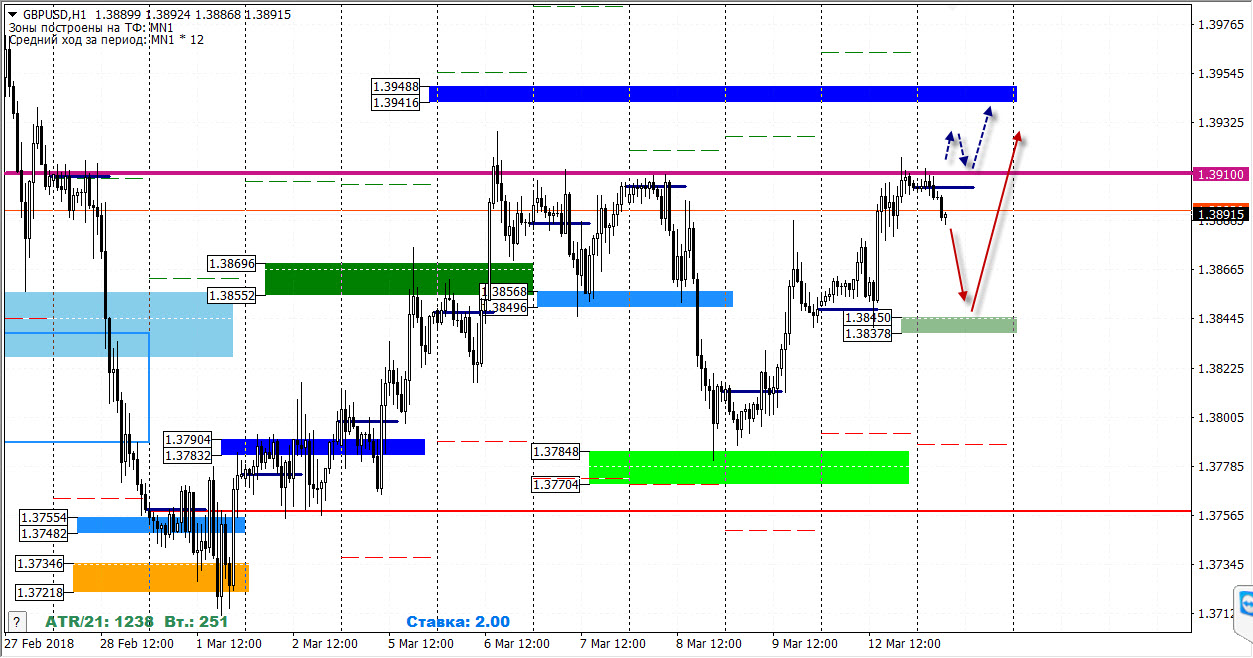Click the 1.38568 price tag
The height and width of the screenshot is (658, 1253).
click(x=505, y=292)
